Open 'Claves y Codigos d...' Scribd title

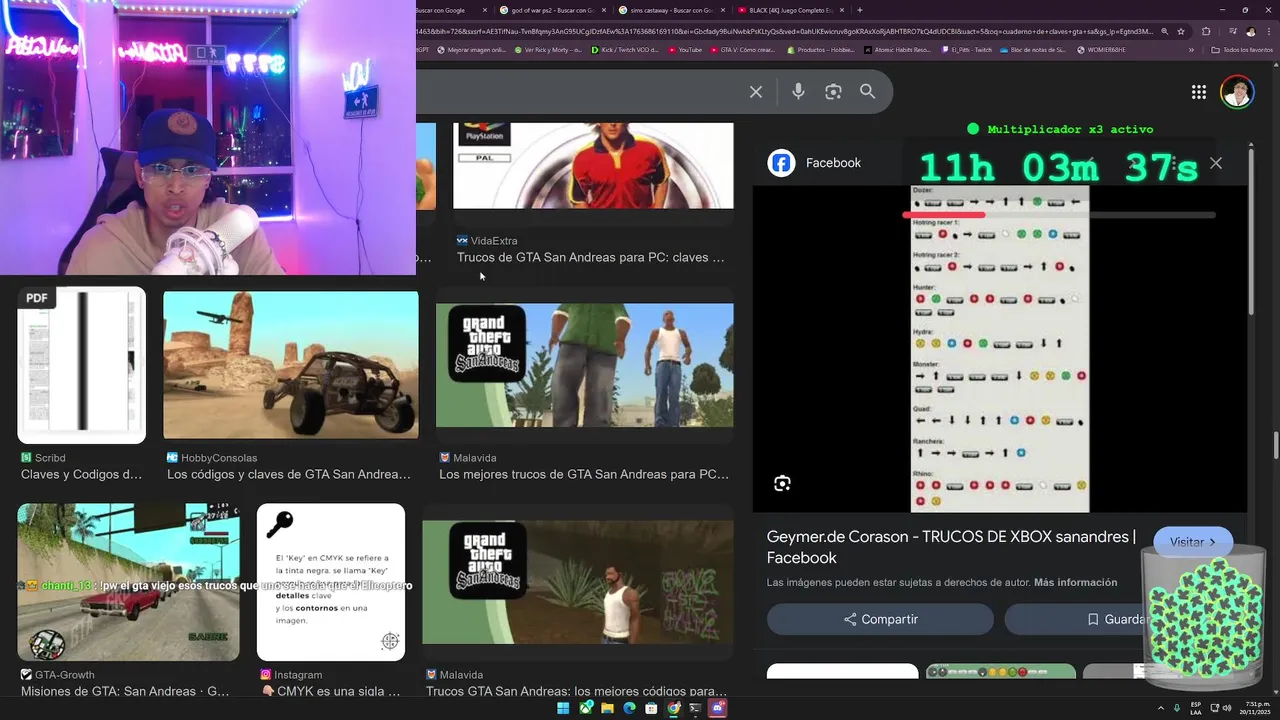tap(81, 474)
